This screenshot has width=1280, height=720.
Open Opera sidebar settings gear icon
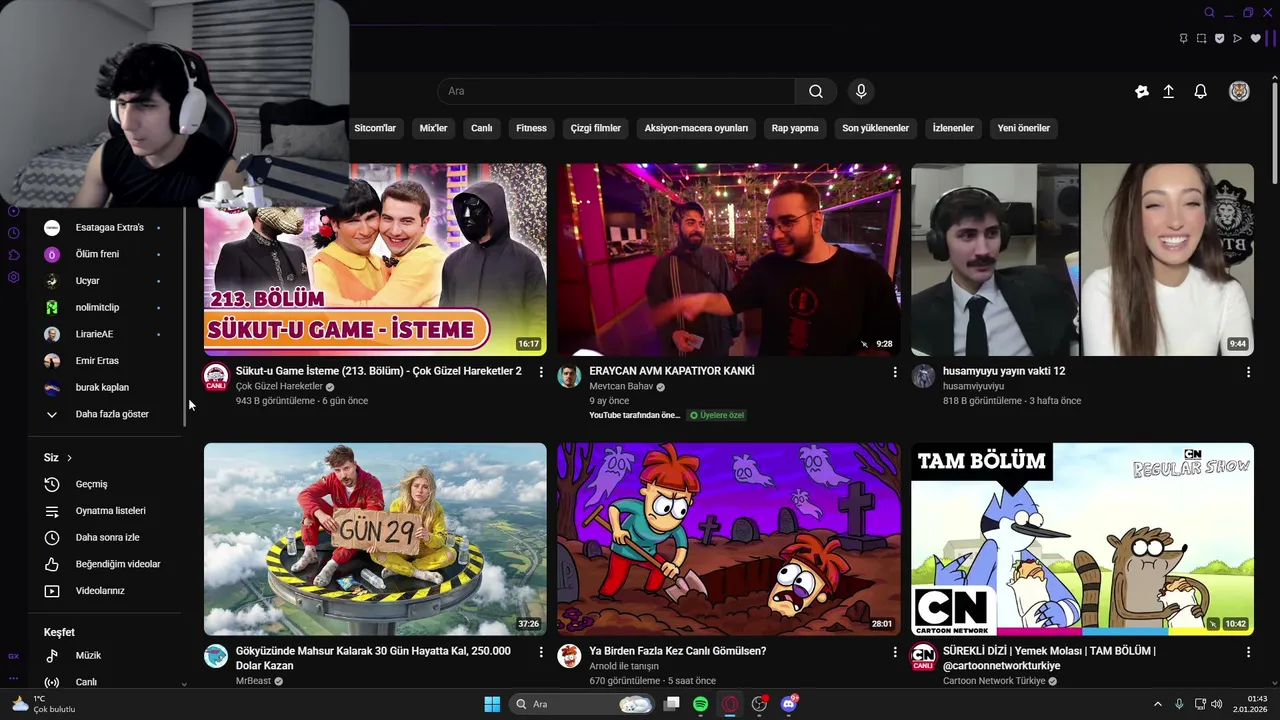14,277
